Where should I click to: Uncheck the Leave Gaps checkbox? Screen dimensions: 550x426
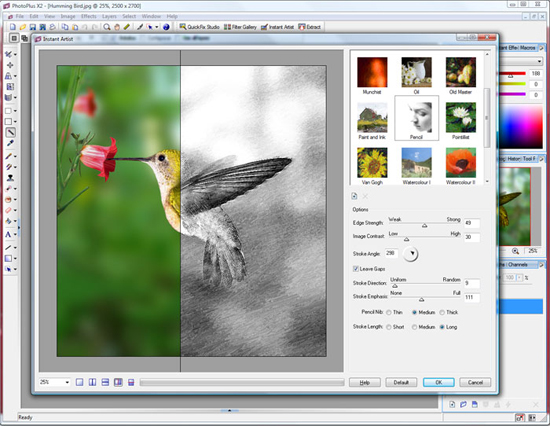pos(355,269)
